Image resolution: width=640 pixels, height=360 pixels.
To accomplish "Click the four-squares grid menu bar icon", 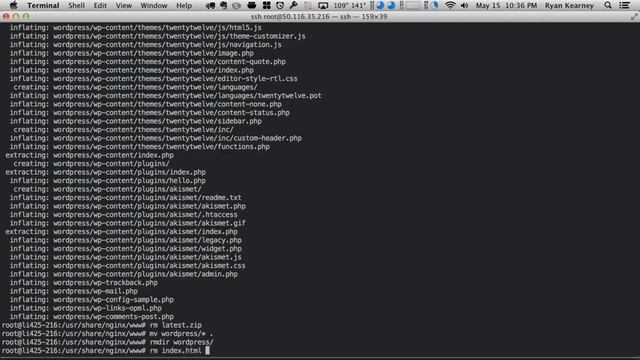I will (x=267, y=5).
